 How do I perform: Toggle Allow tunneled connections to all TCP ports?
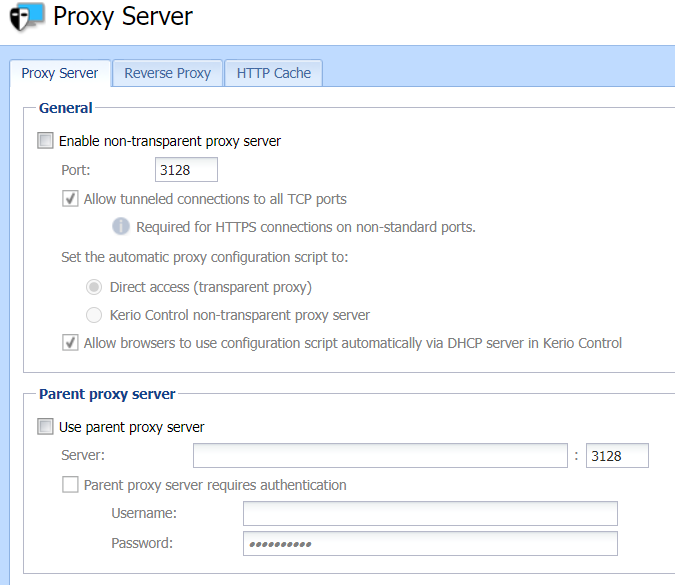coord(70,199)
